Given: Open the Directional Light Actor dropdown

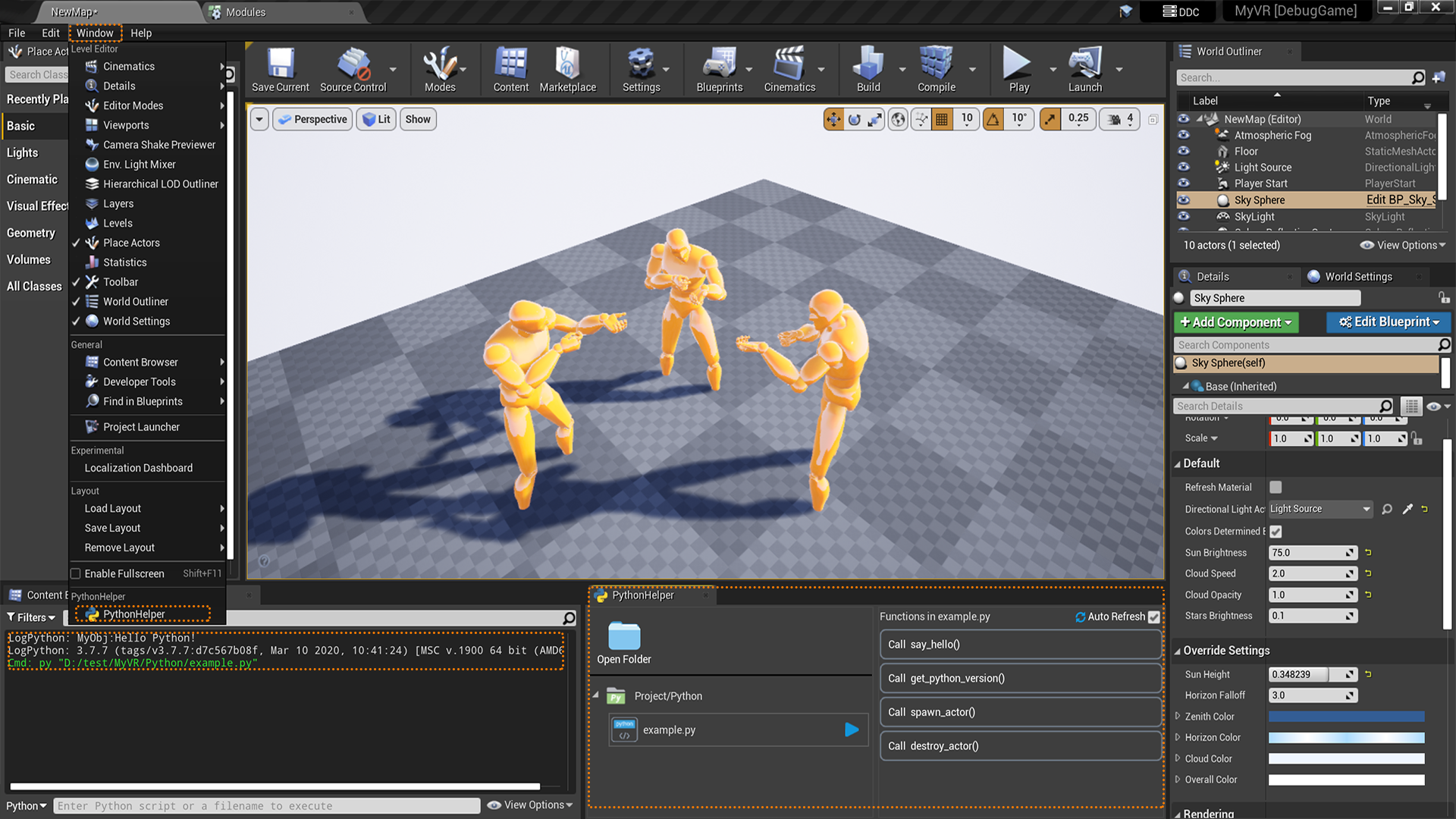Looking at the screenshot, I should pos(1320,510).
